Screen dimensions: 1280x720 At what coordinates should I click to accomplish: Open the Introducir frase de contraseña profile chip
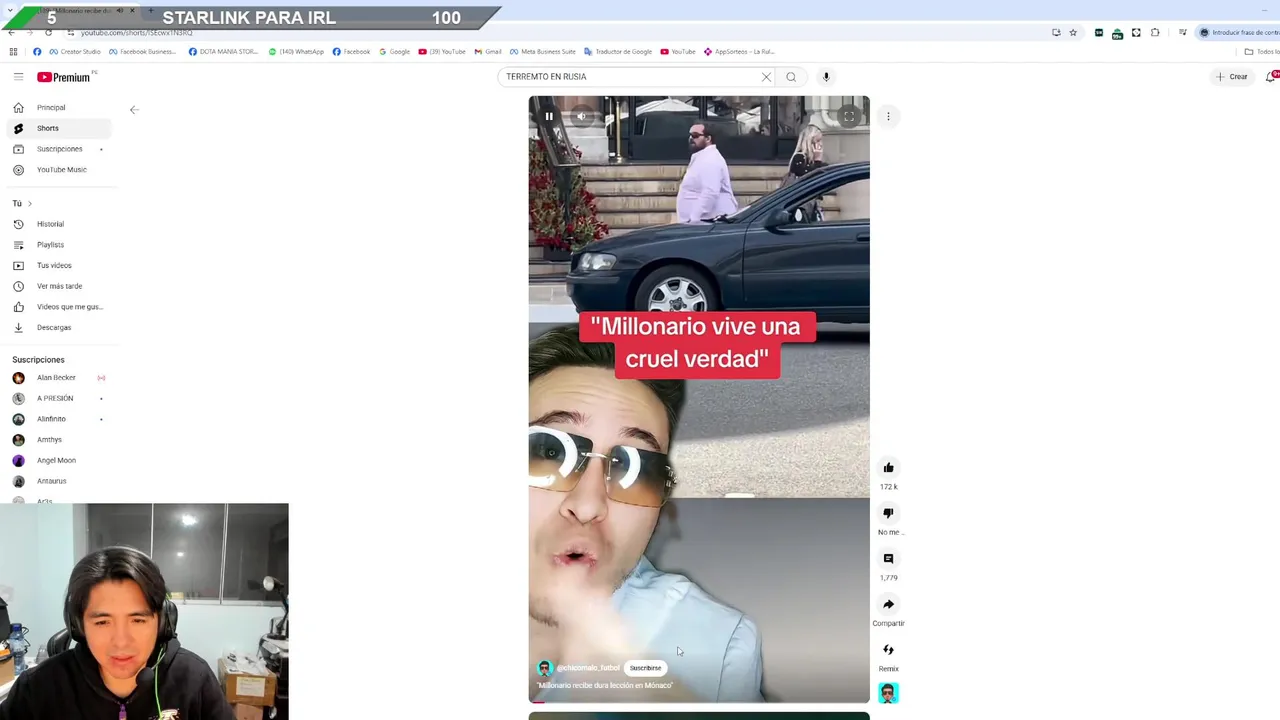[1239, 33]
